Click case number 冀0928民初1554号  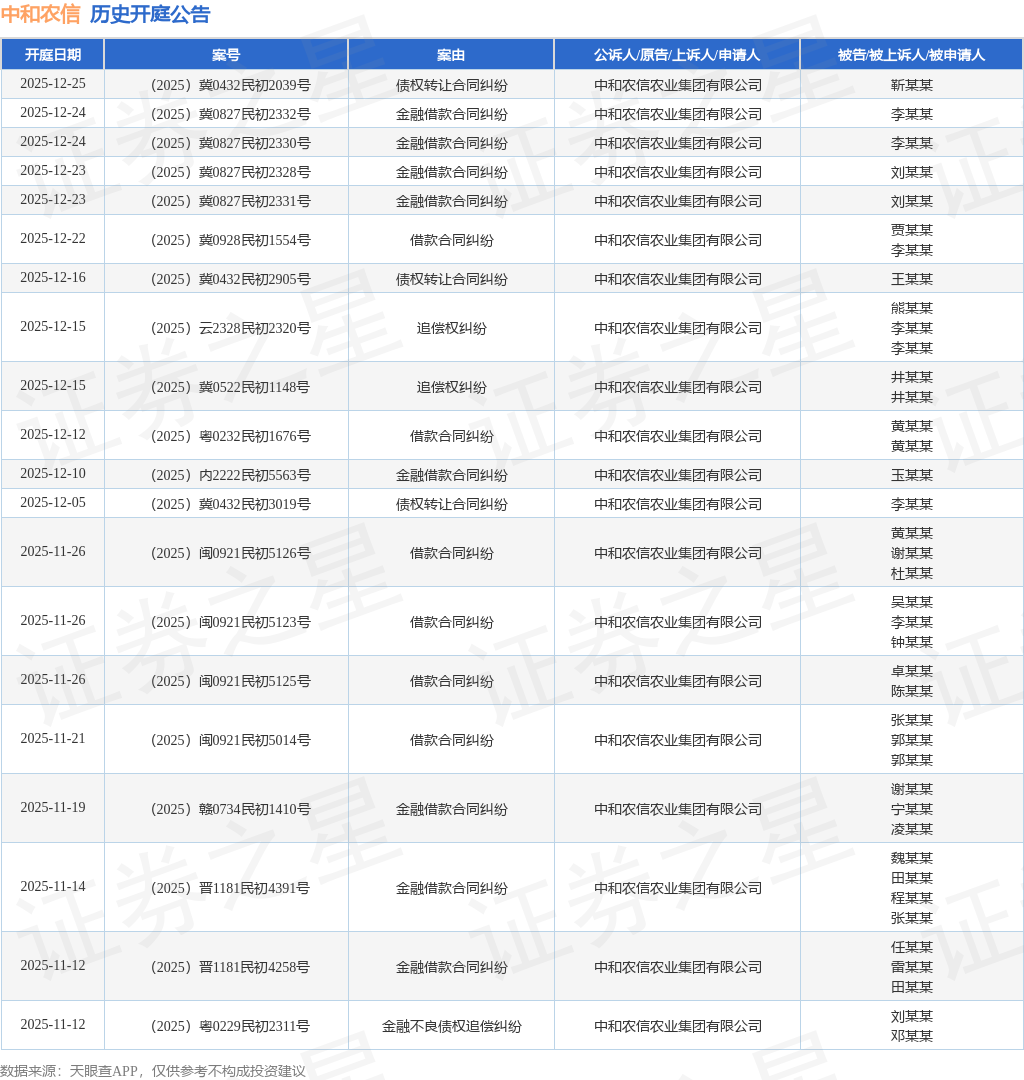[x=231, y=240]
